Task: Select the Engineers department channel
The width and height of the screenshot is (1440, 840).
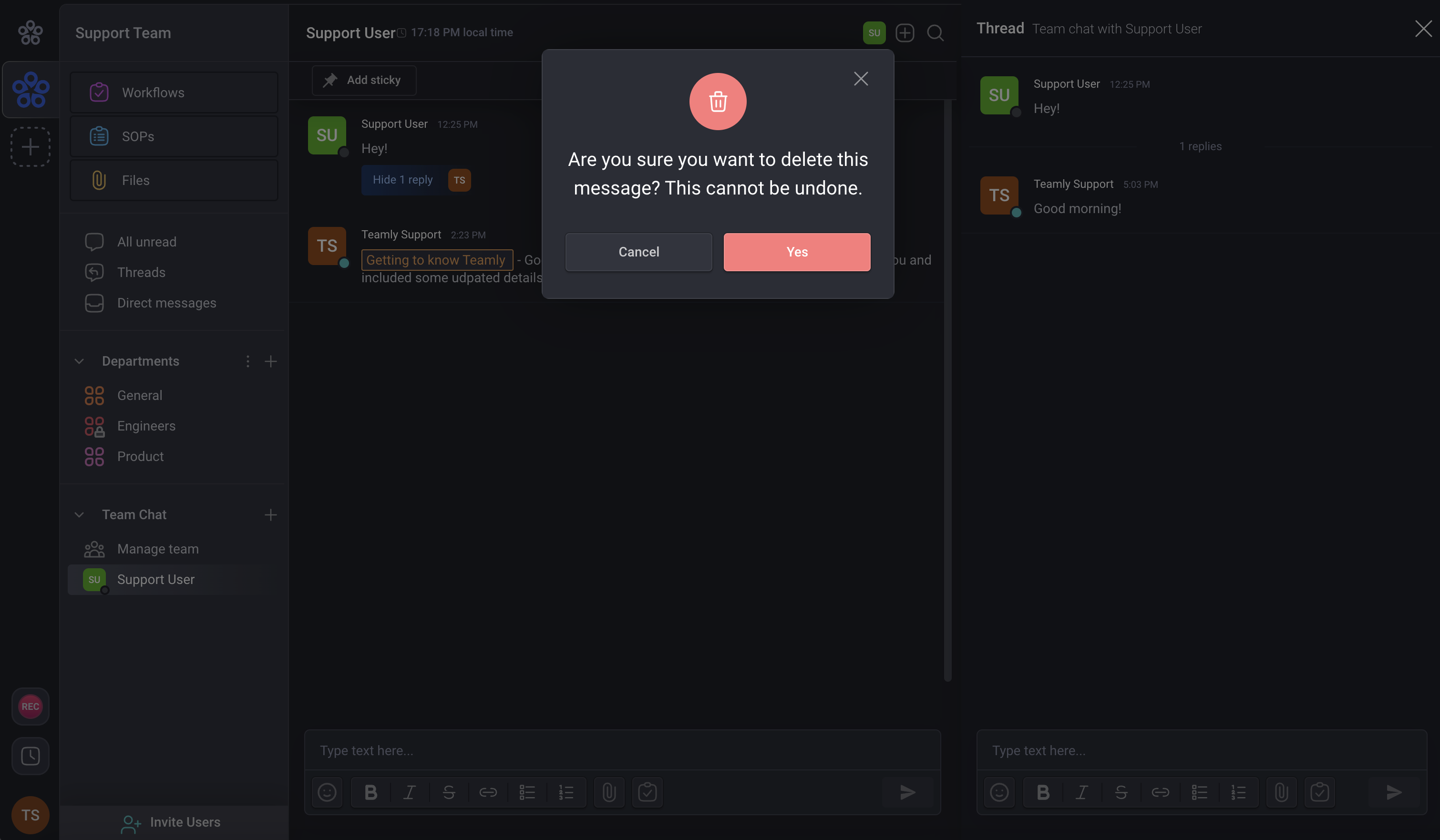Action: pos(146,426)
